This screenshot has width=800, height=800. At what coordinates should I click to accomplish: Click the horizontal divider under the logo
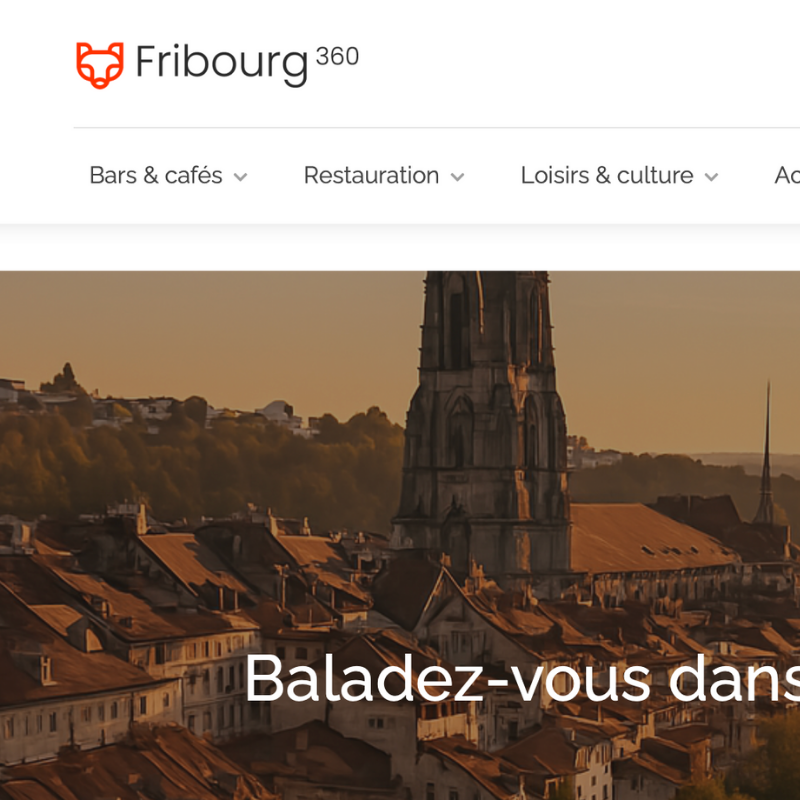point(437,128)
